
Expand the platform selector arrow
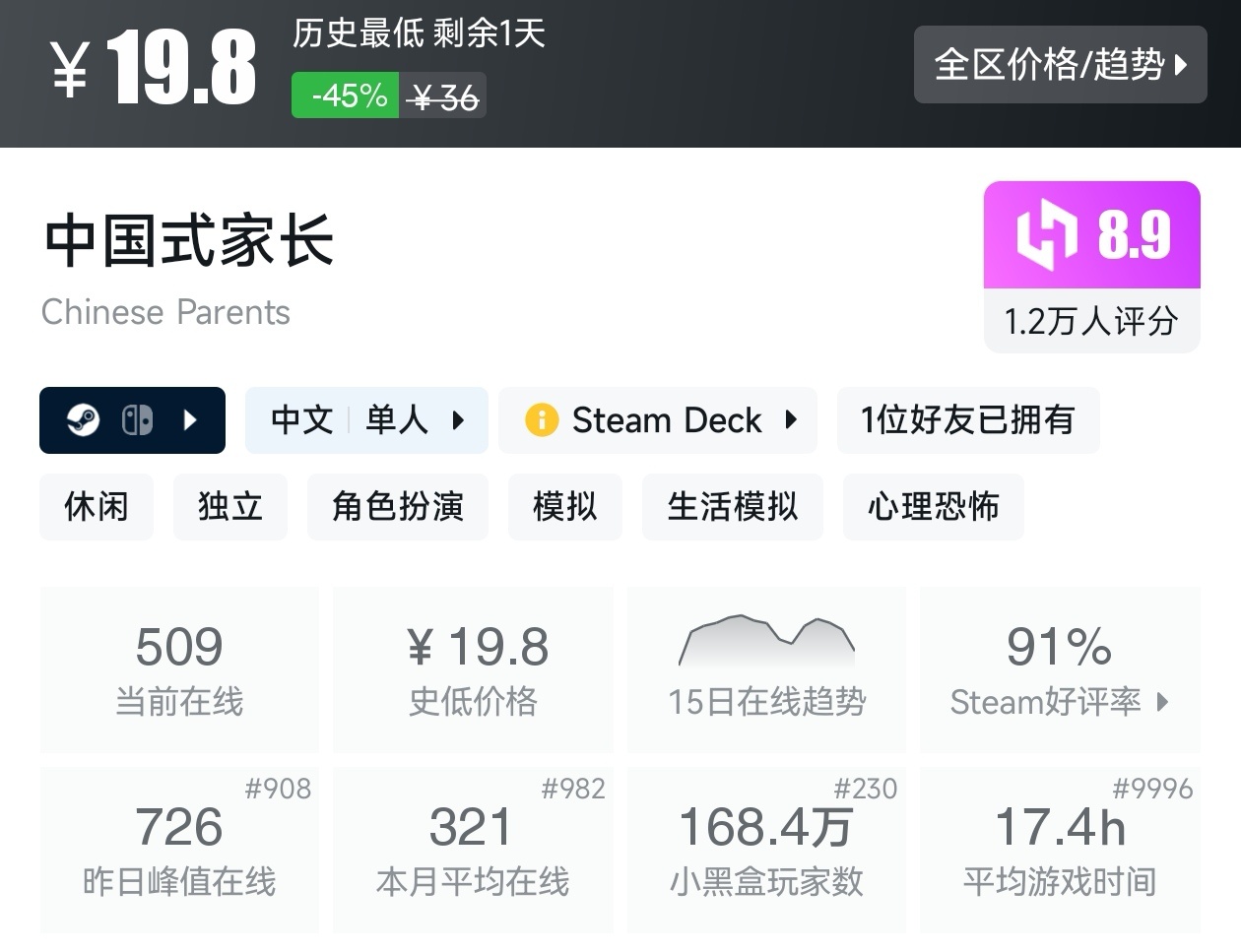[x=191, y=420]
